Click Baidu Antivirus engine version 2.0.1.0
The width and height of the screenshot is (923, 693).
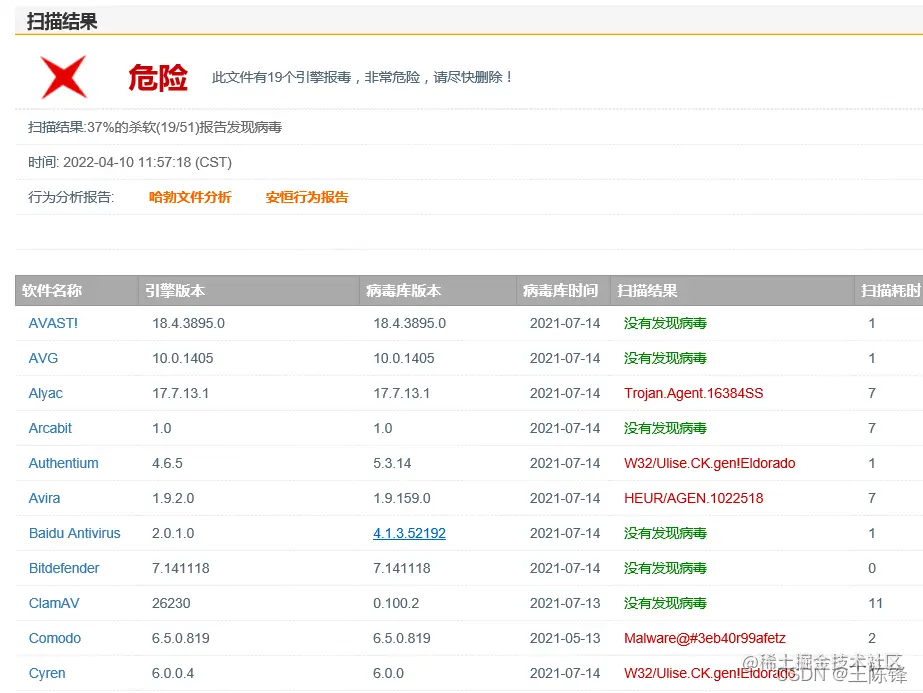pos(173,533)
